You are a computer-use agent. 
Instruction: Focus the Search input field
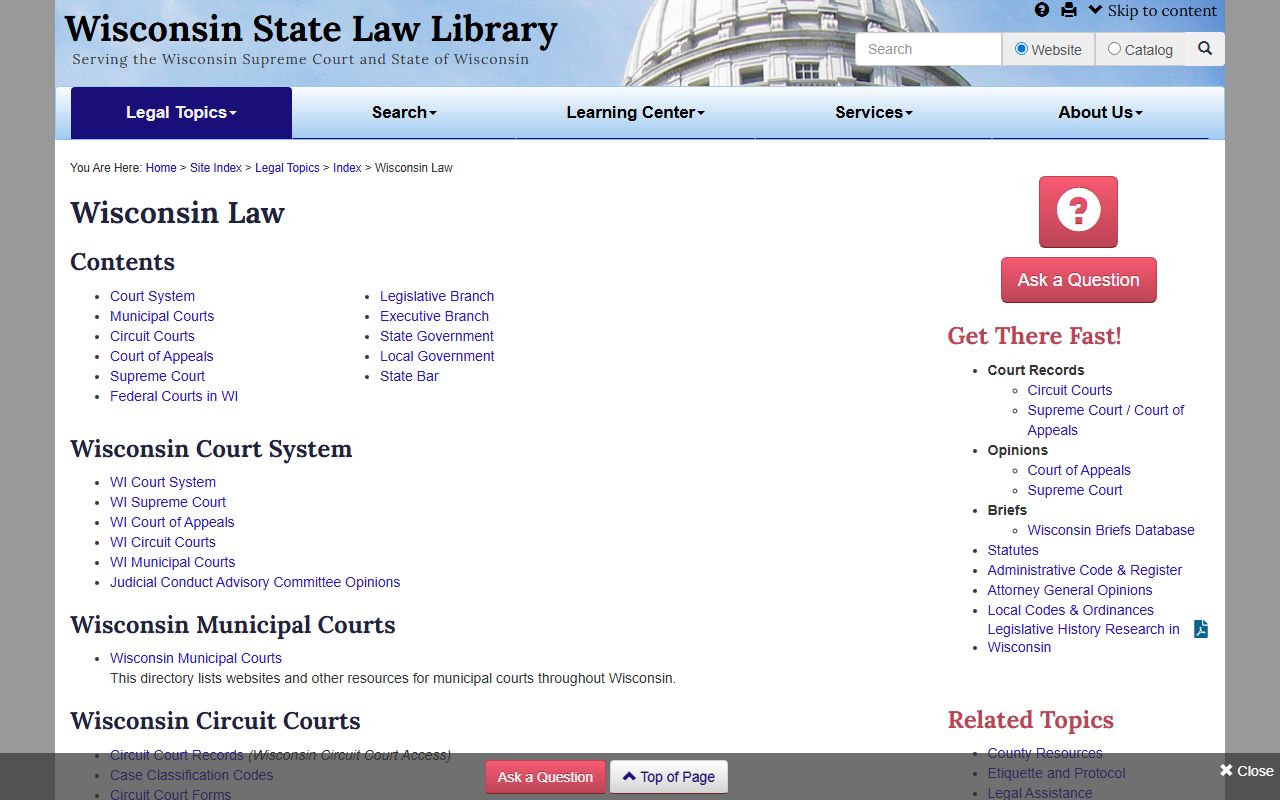[x=929, y=49]
